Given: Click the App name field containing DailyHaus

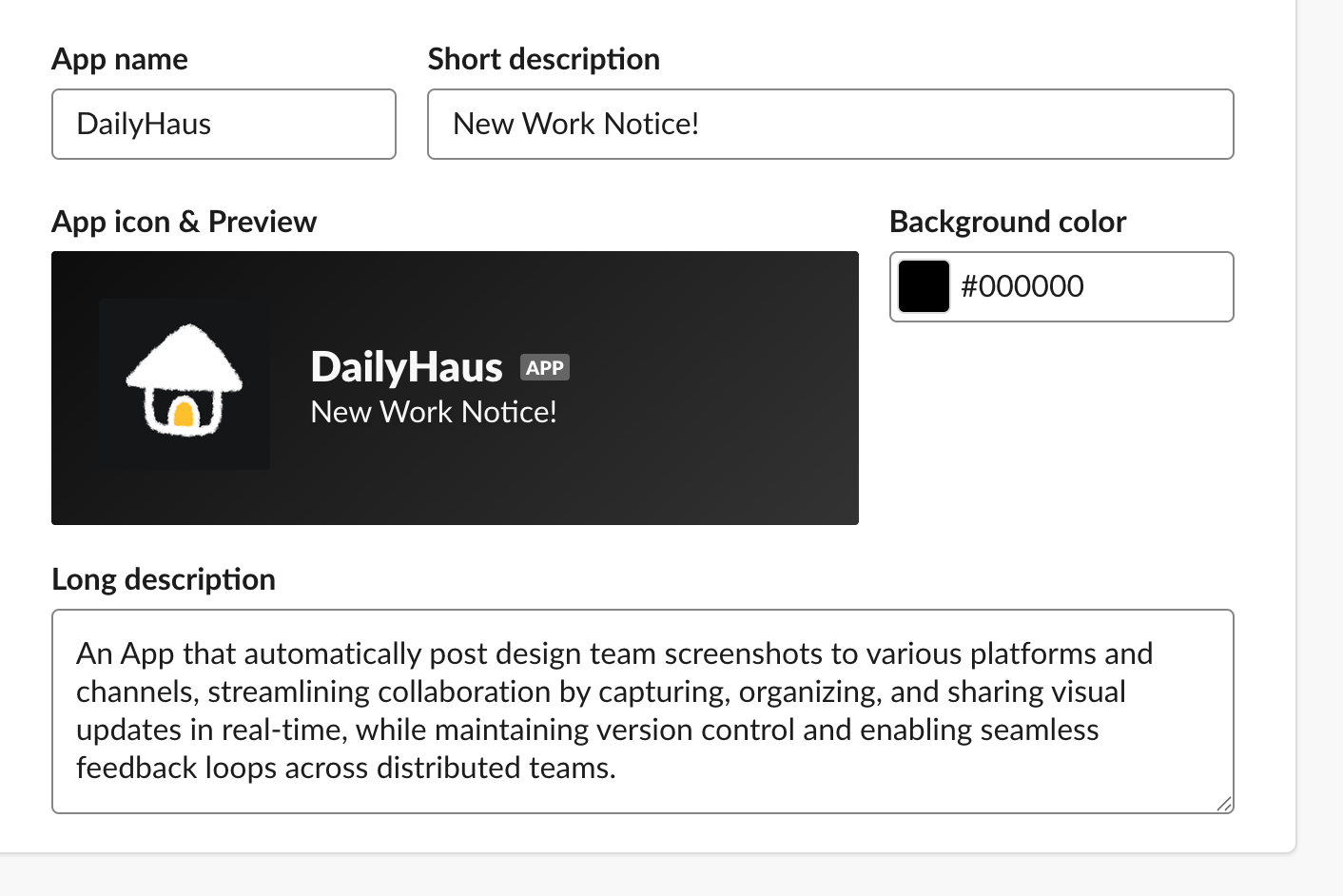Looking at the screenshot, I should [x=224, y=124].
